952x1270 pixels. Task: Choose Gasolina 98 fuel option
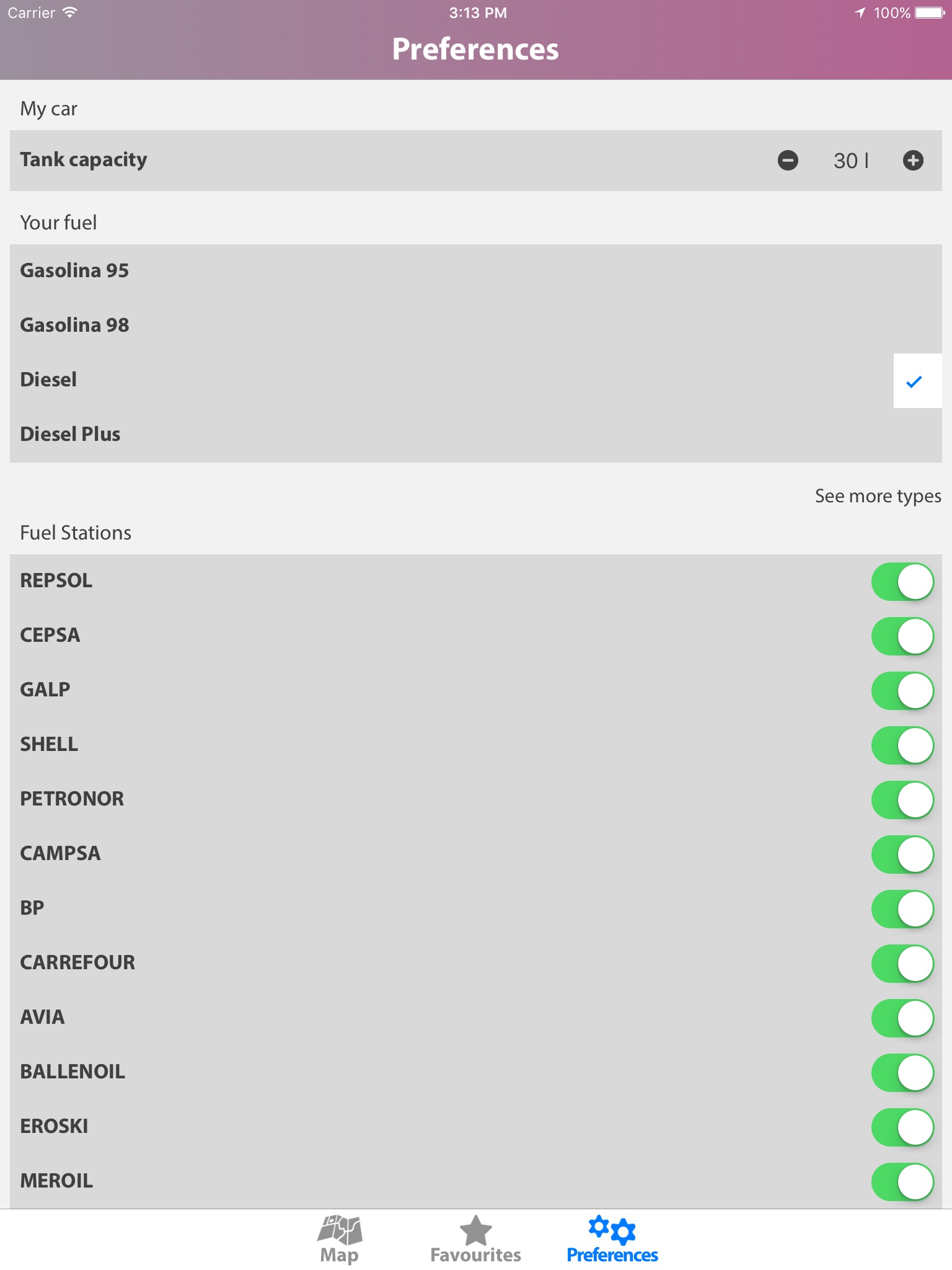tap(74, 326)
